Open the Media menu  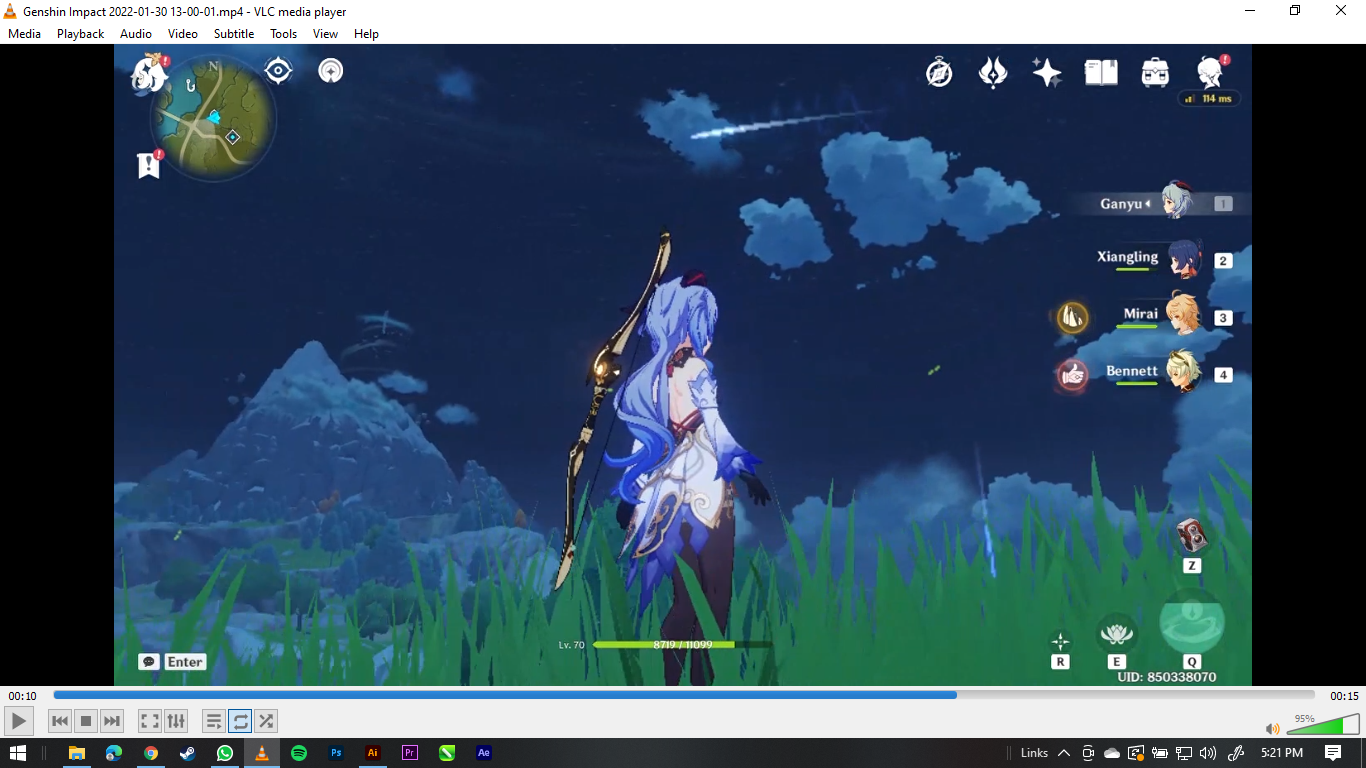coord(24,34)
